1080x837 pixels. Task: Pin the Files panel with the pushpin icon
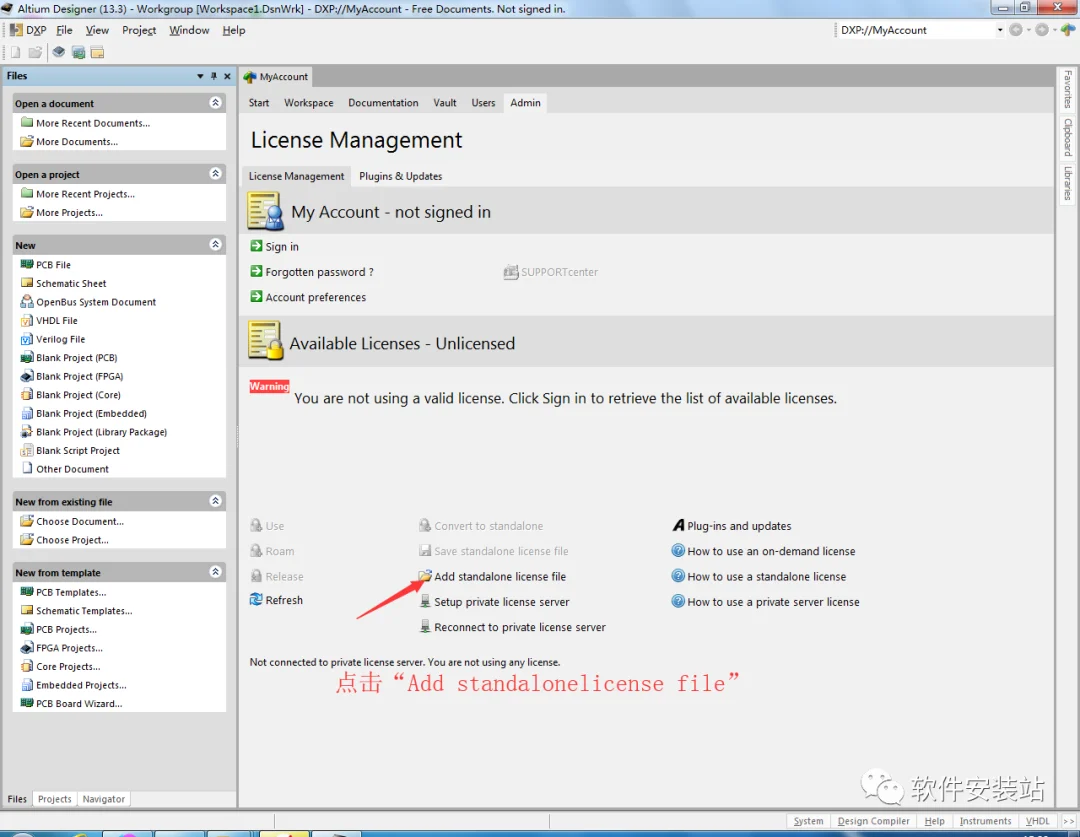(214, 76)
